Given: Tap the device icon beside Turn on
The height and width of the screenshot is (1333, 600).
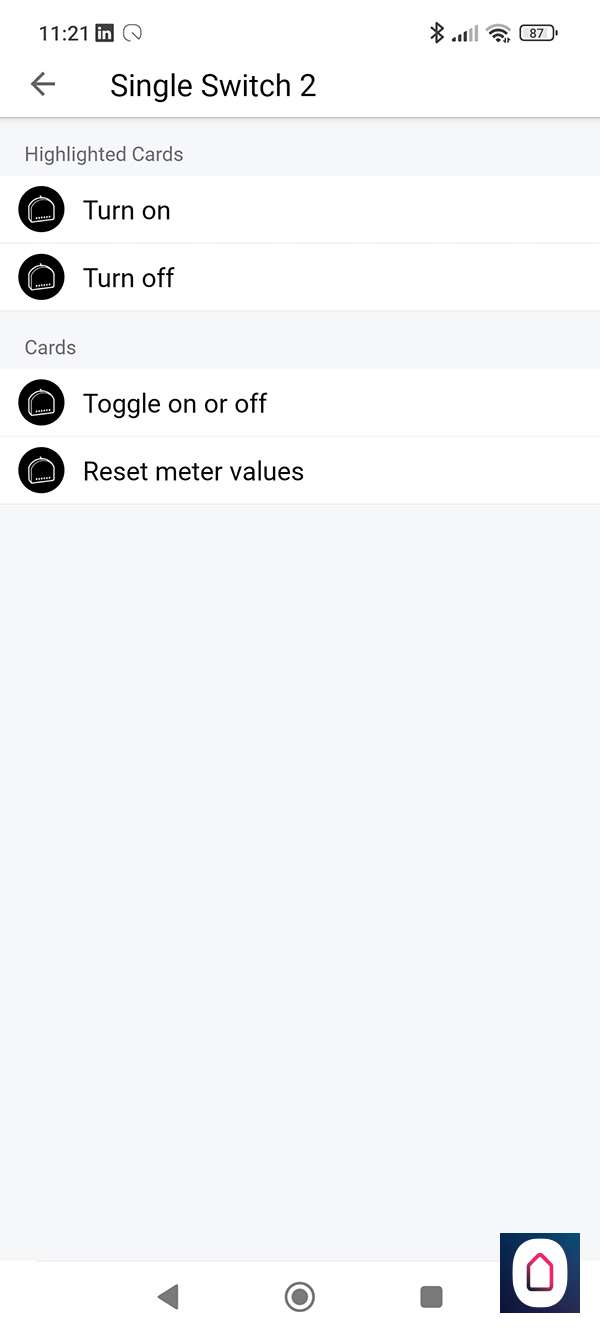Looking at the screenshot, I should point(41,210).
